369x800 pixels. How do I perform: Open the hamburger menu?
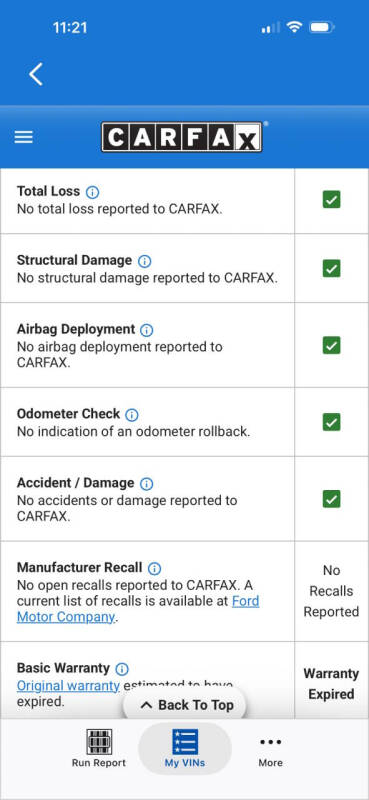tap(23, 137)
